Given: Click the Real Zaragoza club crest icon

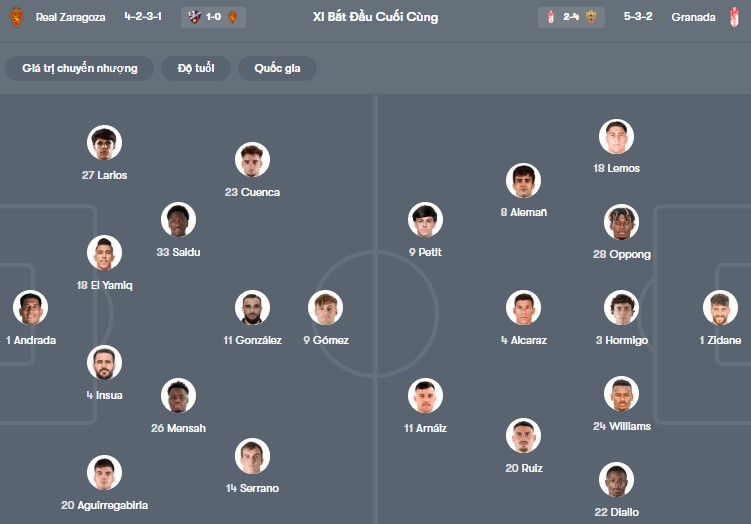Looking at the screenshot, I should [x=16, y=17].
